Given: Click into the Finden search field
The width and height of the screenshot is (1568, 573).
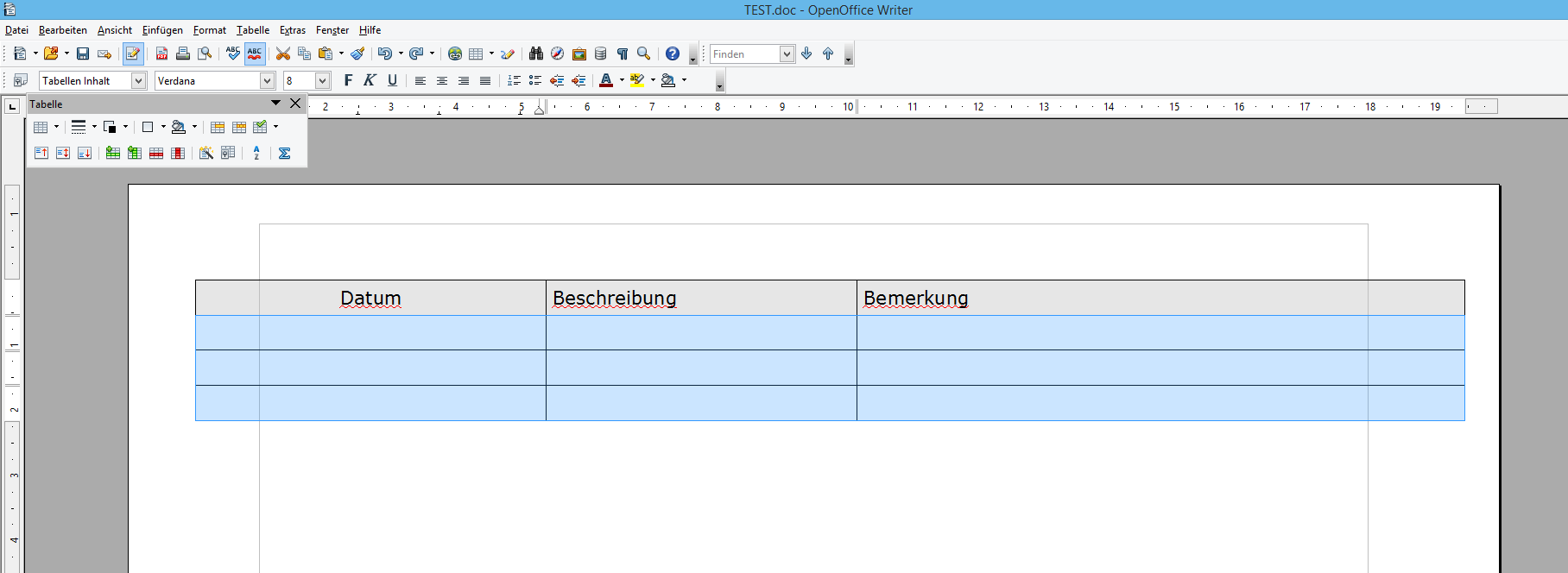Looking at the screenshot, I should (x=743, y=54).
